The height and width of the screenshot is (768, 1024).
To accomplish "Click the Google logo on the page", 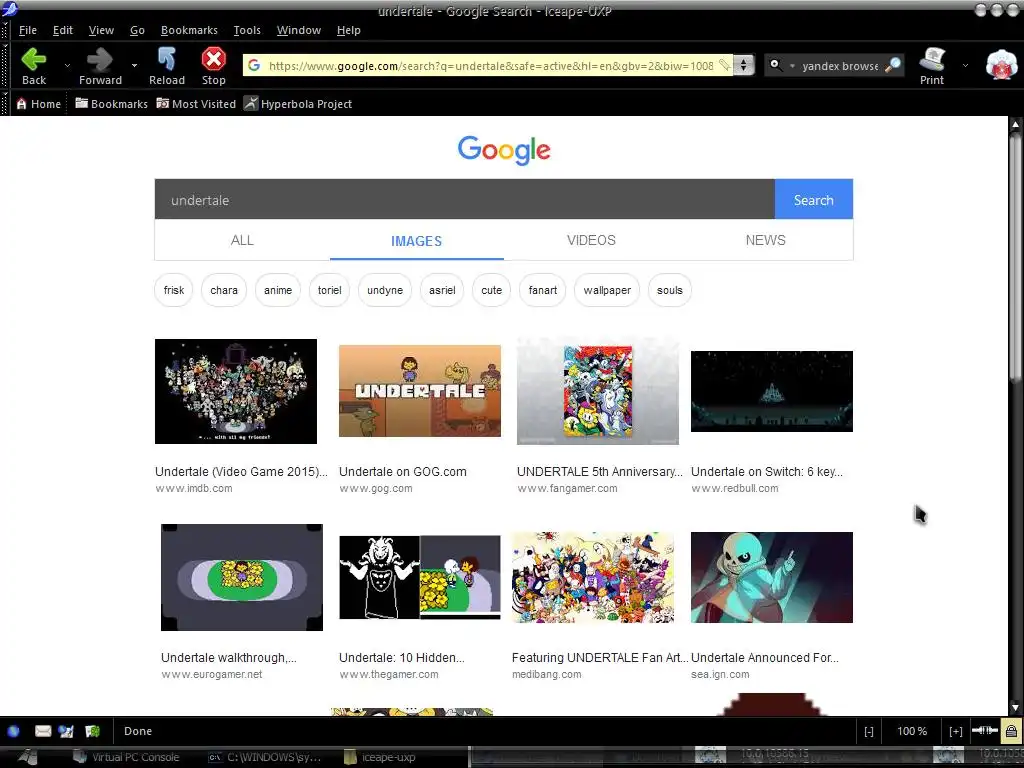I will tap(504, 150).
